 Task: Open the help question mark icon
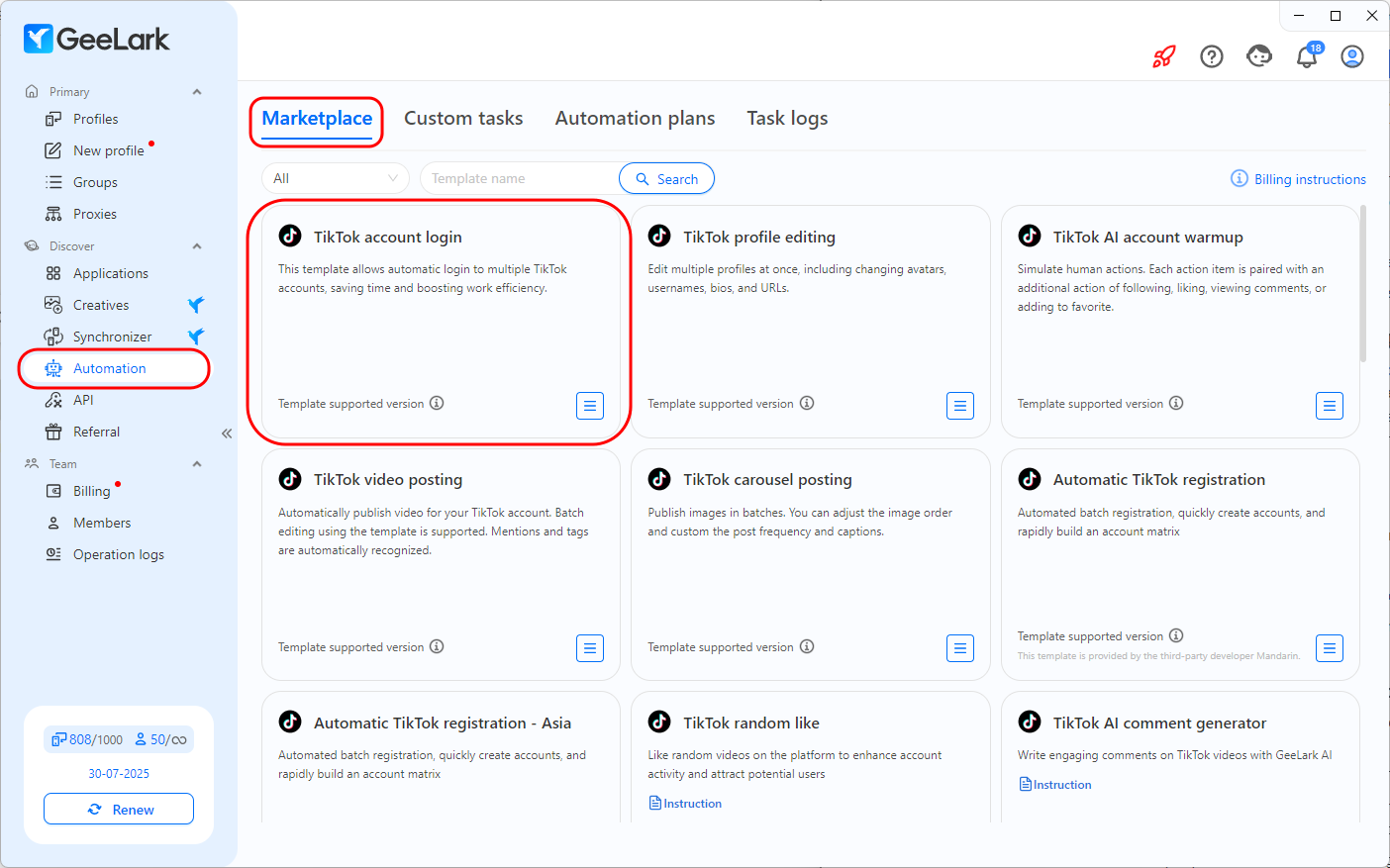[1212, 56]
